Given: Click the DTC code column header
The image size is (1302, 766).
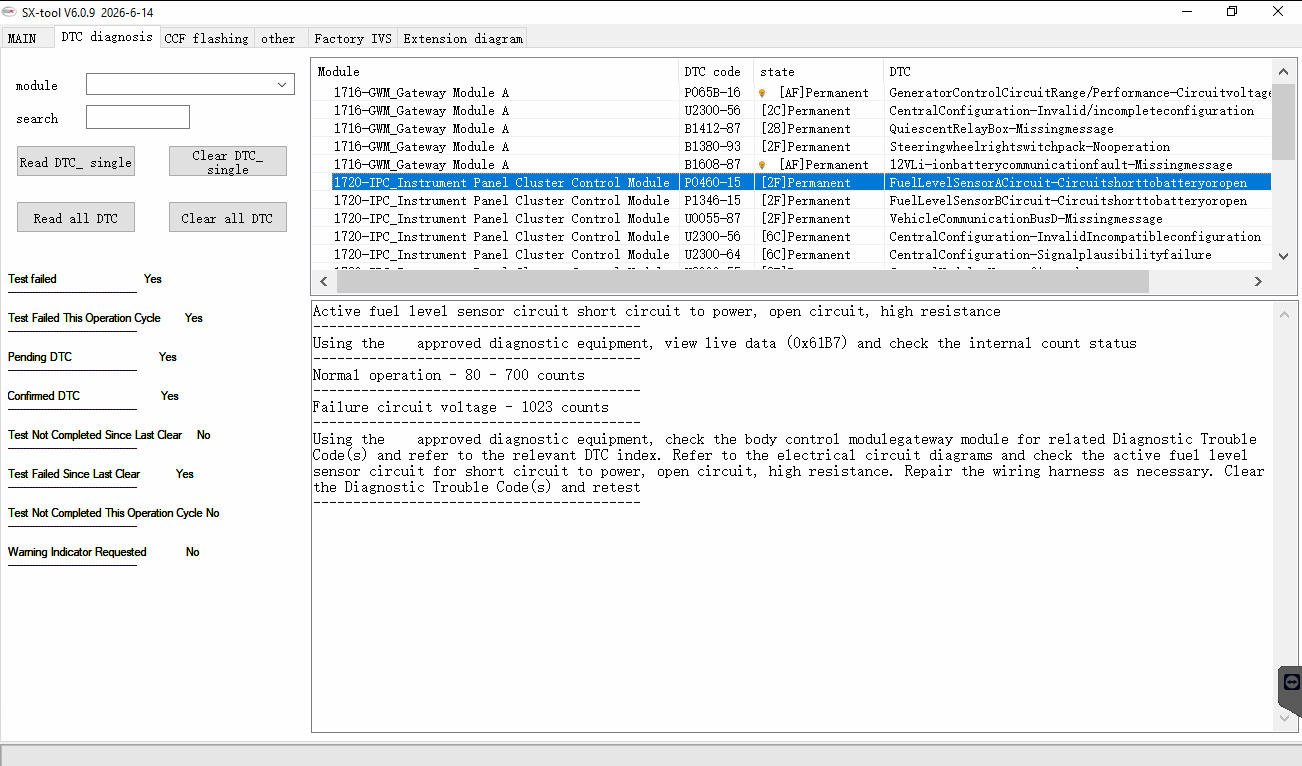Looking at the screenshot, I should point(716,72).
